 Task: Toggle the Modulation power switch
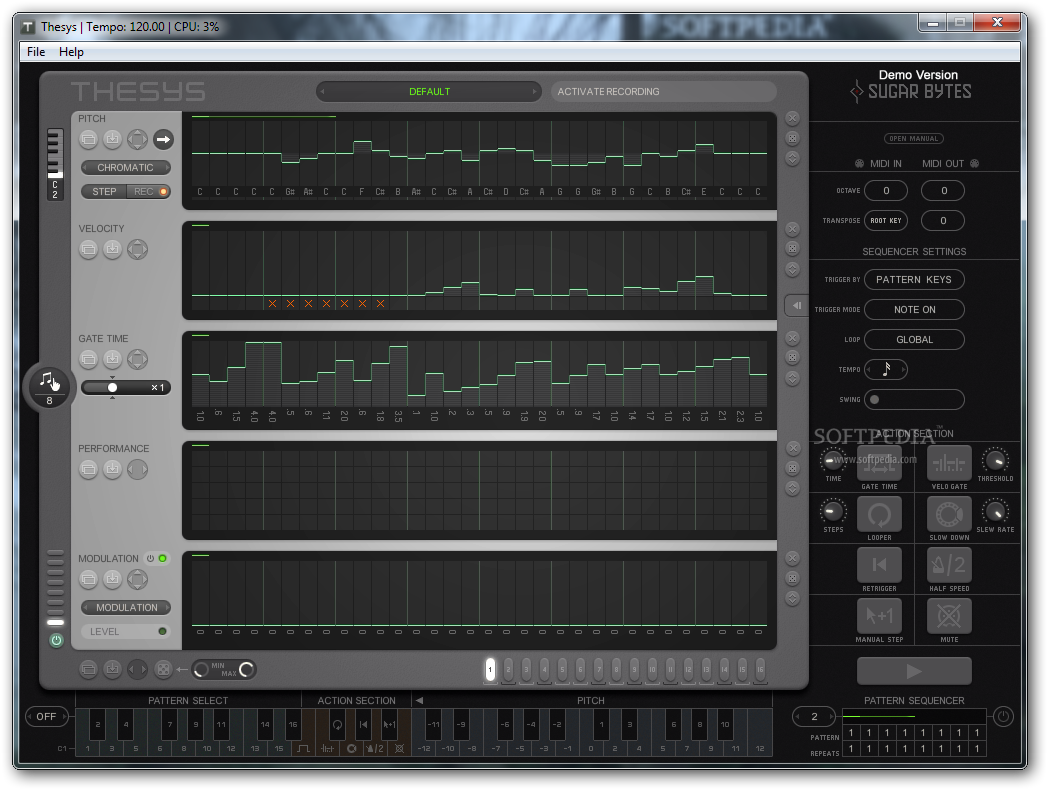click(x=150, y=559)
